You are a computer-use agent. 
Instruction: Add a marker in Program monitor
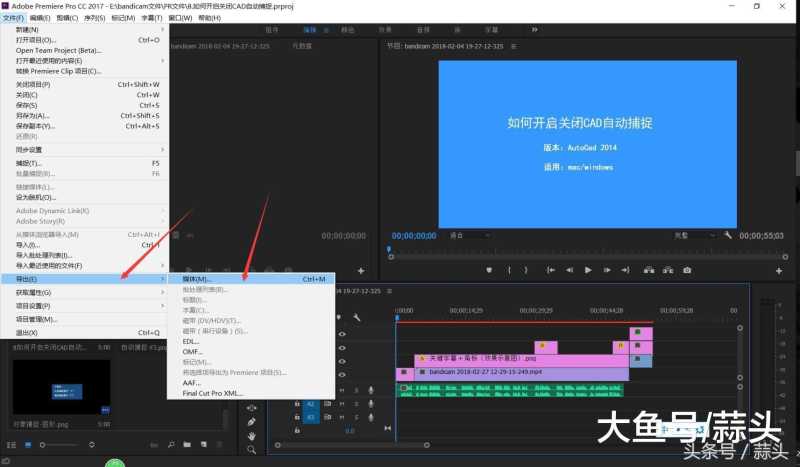tap(489, 270)
